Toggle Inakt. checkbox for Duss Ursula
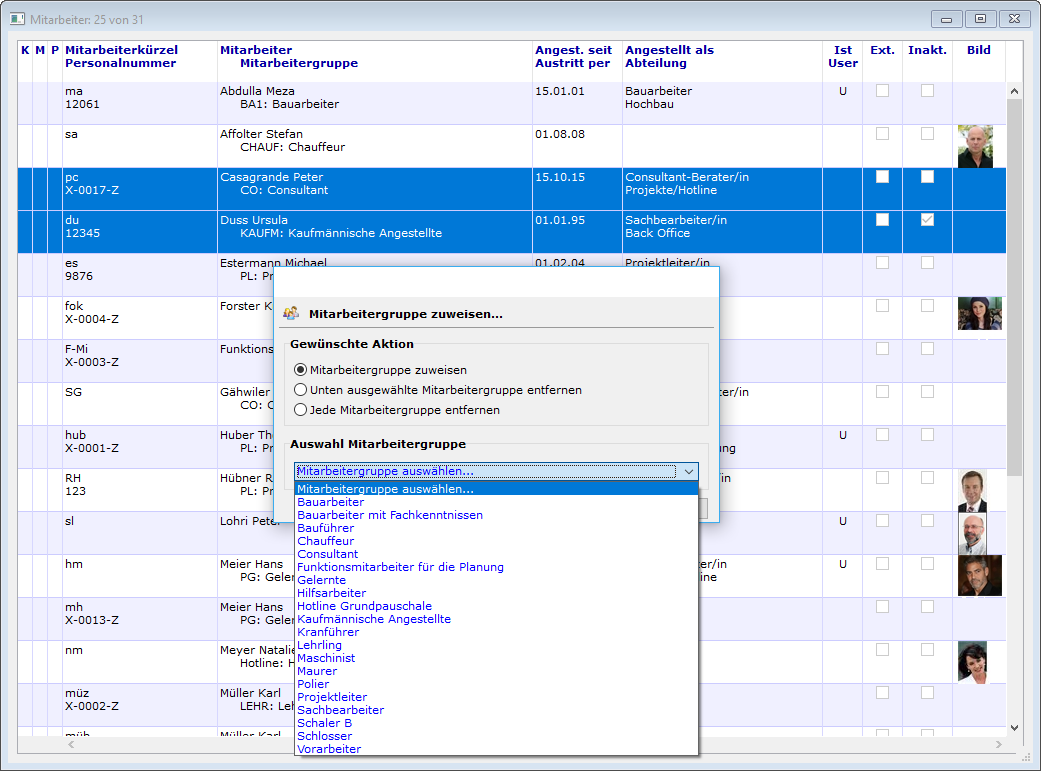The width and height of the screenshot is (1041, 771). (x=927, y=220)
